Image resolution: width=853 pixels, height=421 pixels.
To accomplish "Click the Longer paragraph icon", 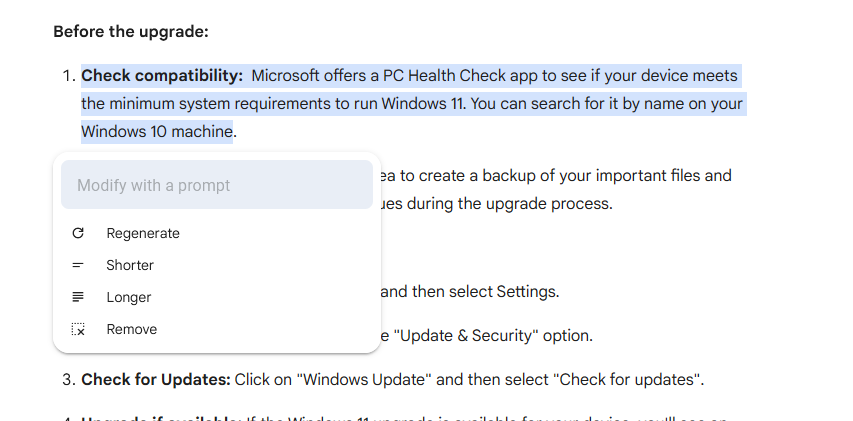I will pos(78,297).
